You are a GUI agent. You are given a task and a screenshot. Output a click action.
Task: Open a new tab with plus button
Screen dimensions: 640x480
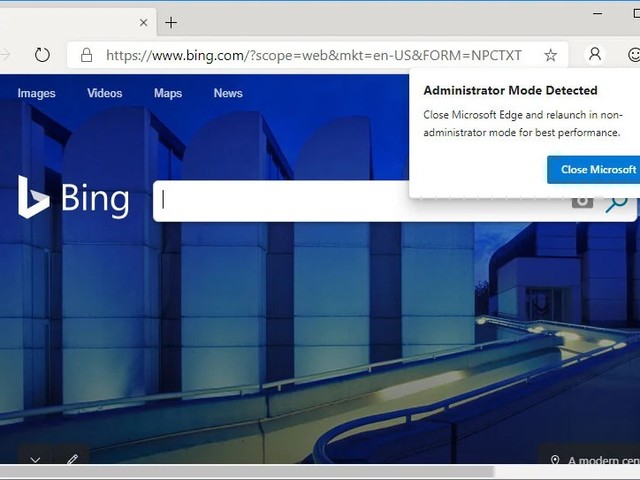(x=171, y=22)
